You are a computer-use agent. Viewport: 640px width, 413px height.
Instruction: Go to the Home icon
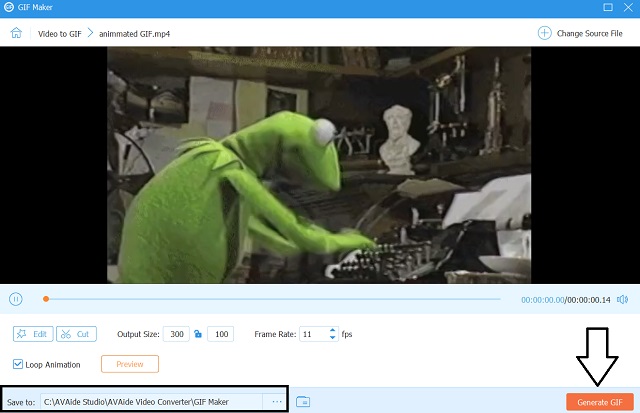tap(16, 33)
